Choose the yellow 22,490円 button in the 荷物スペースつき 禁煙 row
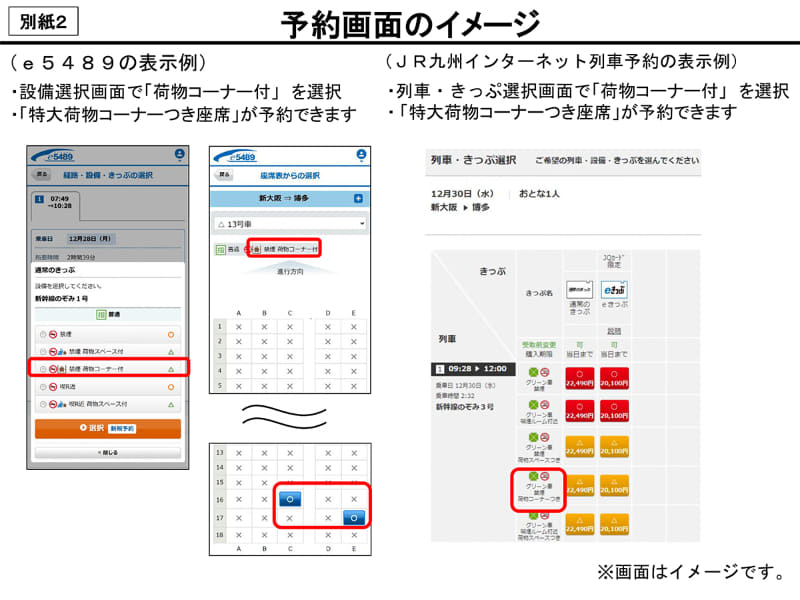This screenshot has width=800, height=600. click(580, 447)
